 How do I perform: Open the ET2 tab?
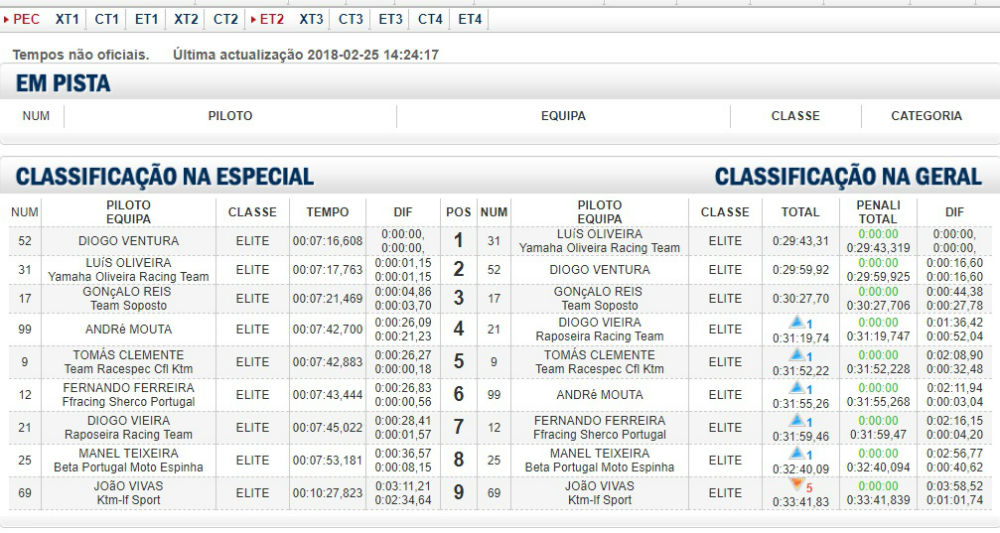tap(272, 19)
